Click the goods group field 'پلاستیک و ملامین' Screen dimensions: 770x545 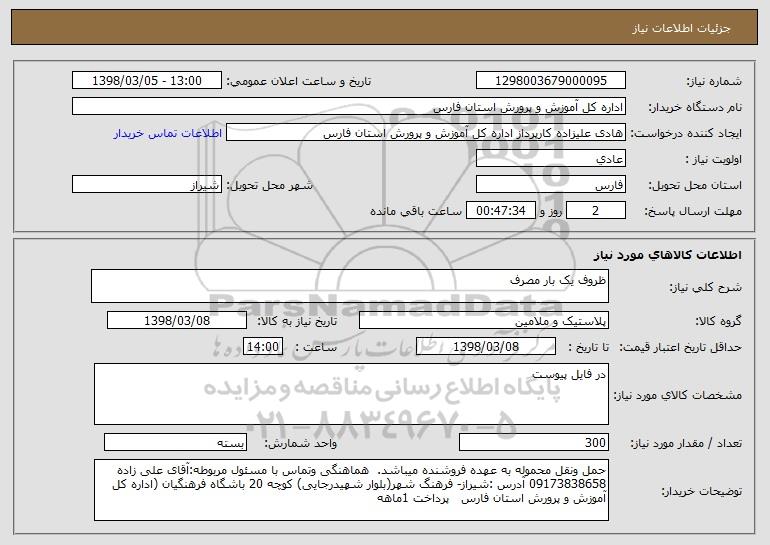pos(484,320)
